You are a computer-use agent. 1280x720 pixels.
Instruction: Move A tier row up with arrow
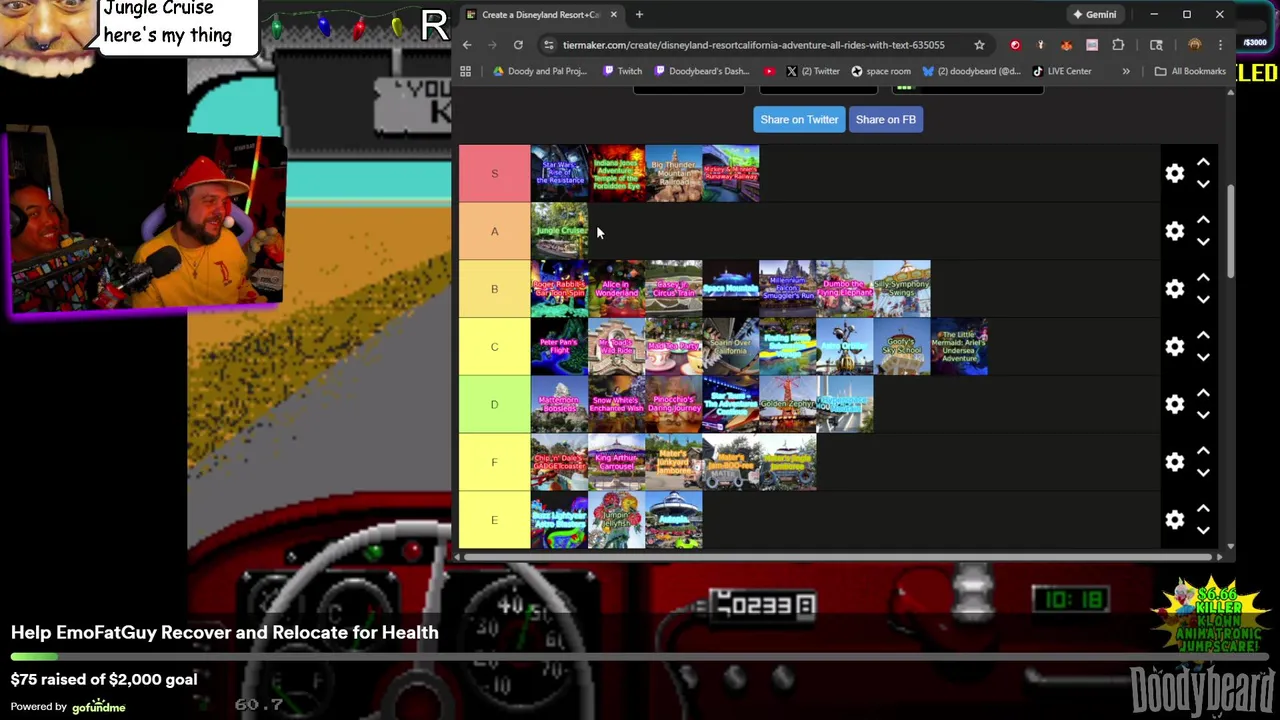(x=1203, y=220)
